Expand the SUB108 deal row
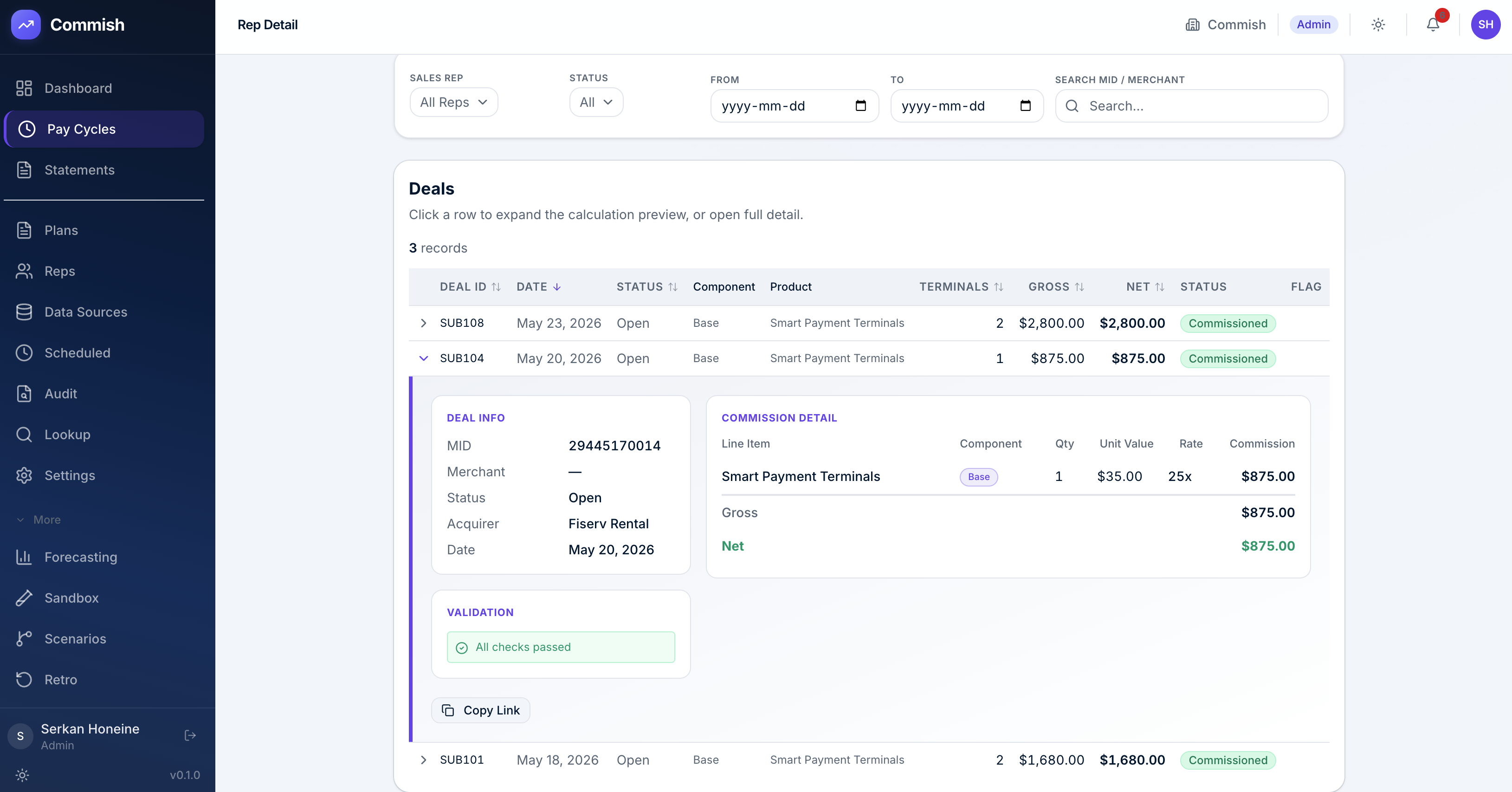Image resolution: width=1512 pixels, height=792 pixels. [x=423, y=323]
